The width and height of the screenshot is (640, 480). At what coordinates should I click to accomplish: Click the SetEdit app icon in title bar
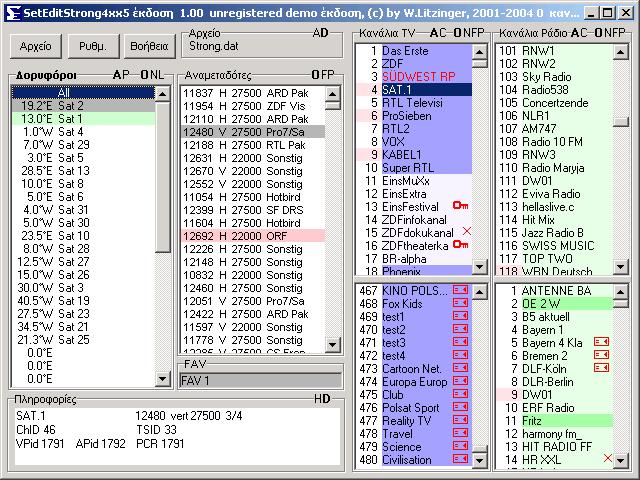13,13
